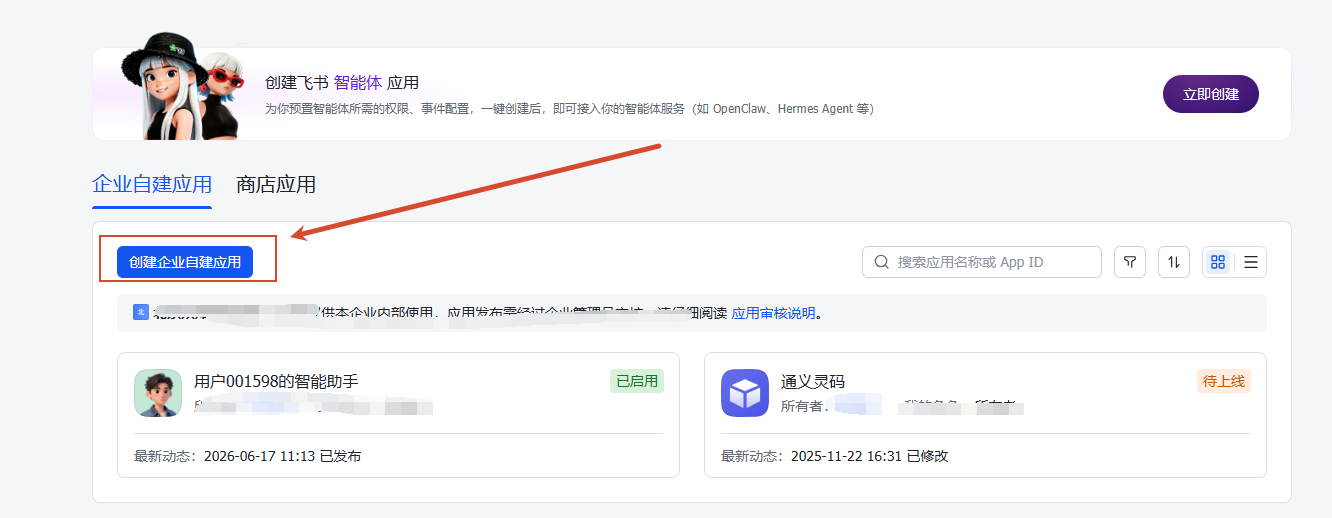Viewport: 1332px width, 518px height.
Task: Open the filter funnel icon
Action: click(1130, 262)
